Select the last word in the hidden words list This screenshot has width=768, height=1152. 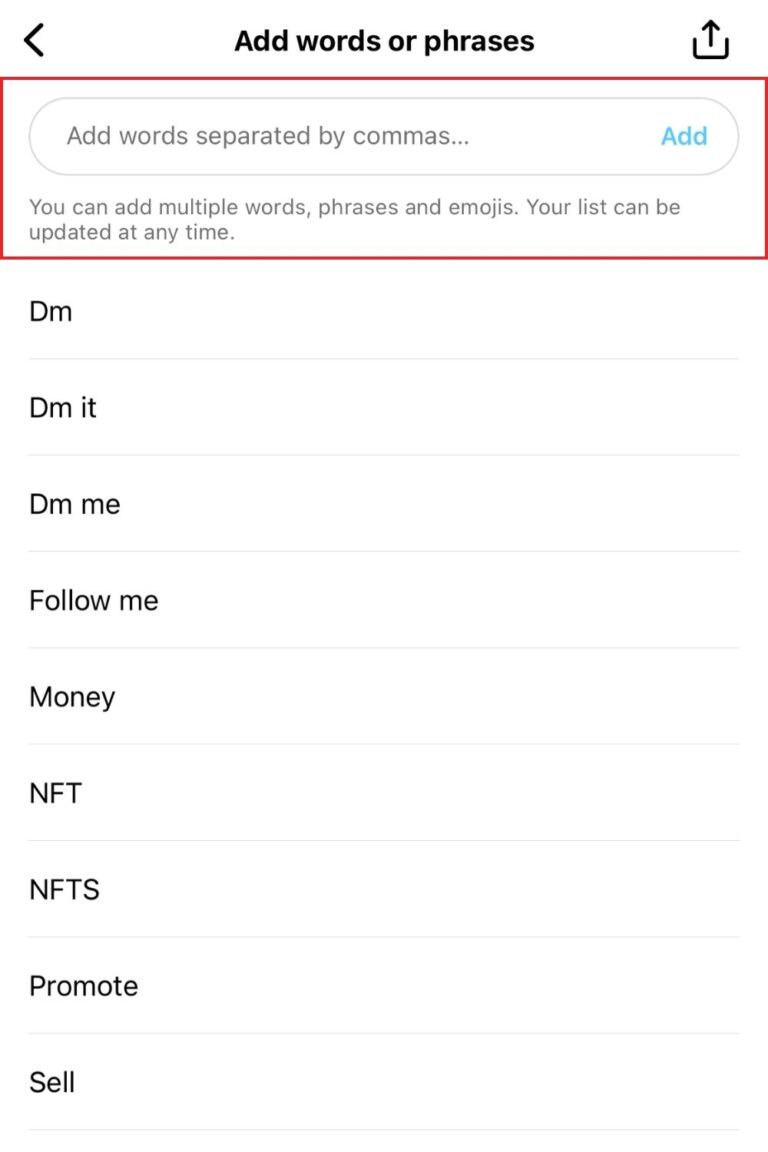click(51, 1082)
